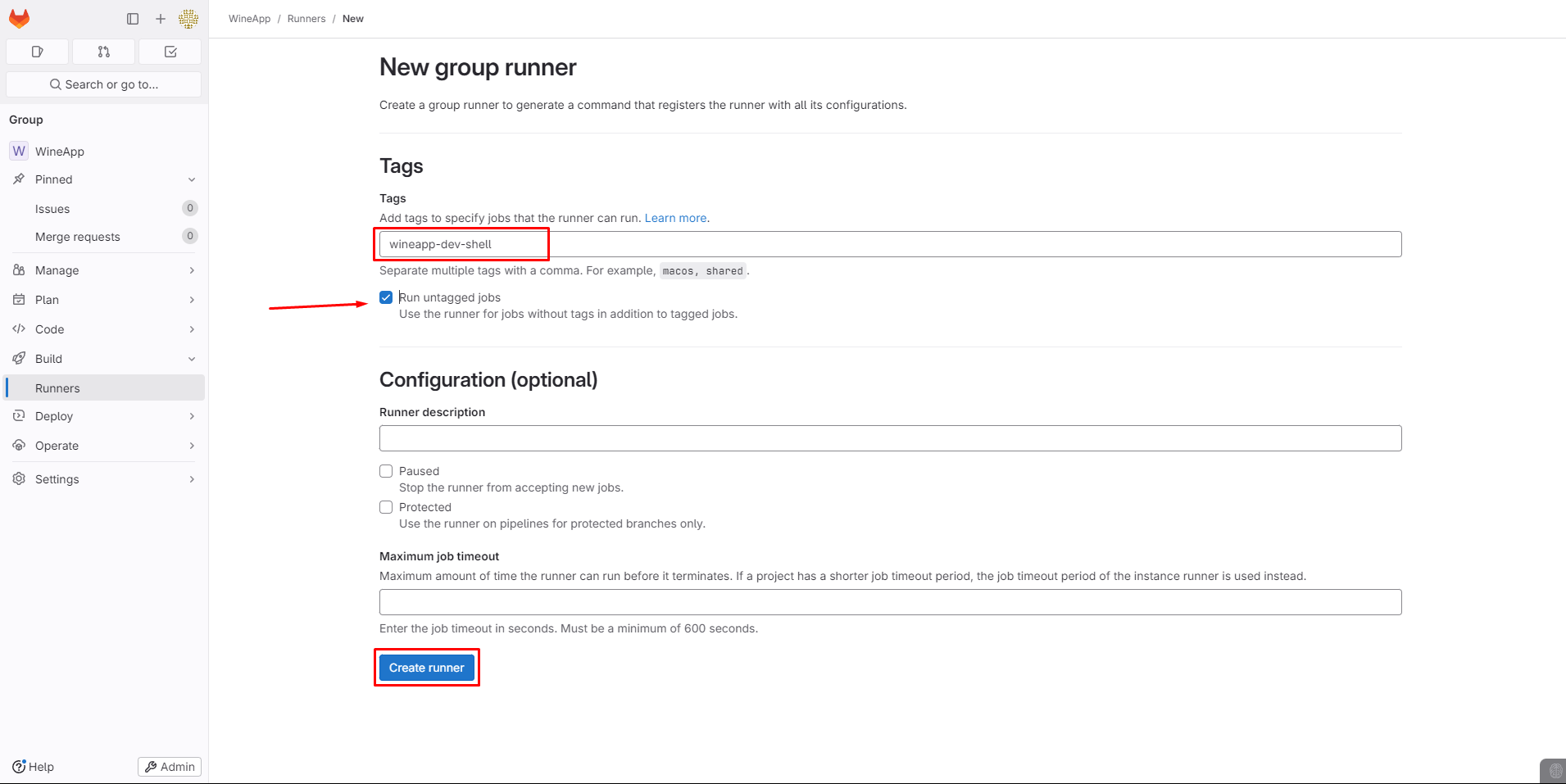Open merge requests icon shortcut

tap(104, 52)
